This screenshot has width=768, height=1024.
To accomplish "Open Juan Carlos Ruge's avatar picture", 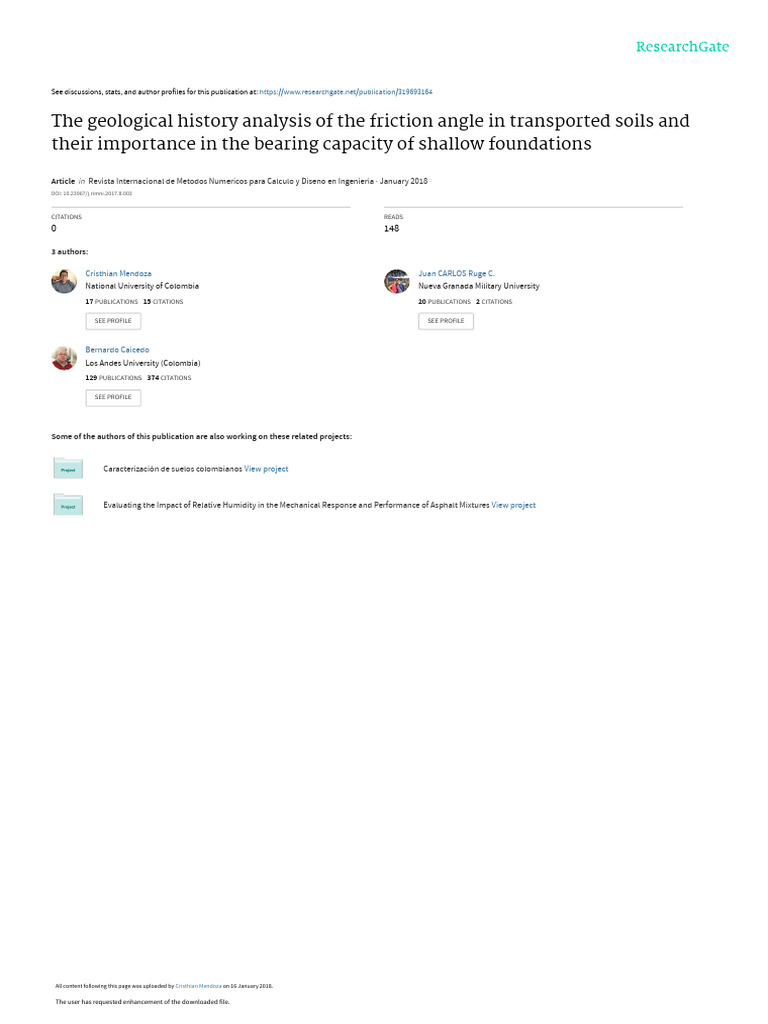I will coord(397,281).
